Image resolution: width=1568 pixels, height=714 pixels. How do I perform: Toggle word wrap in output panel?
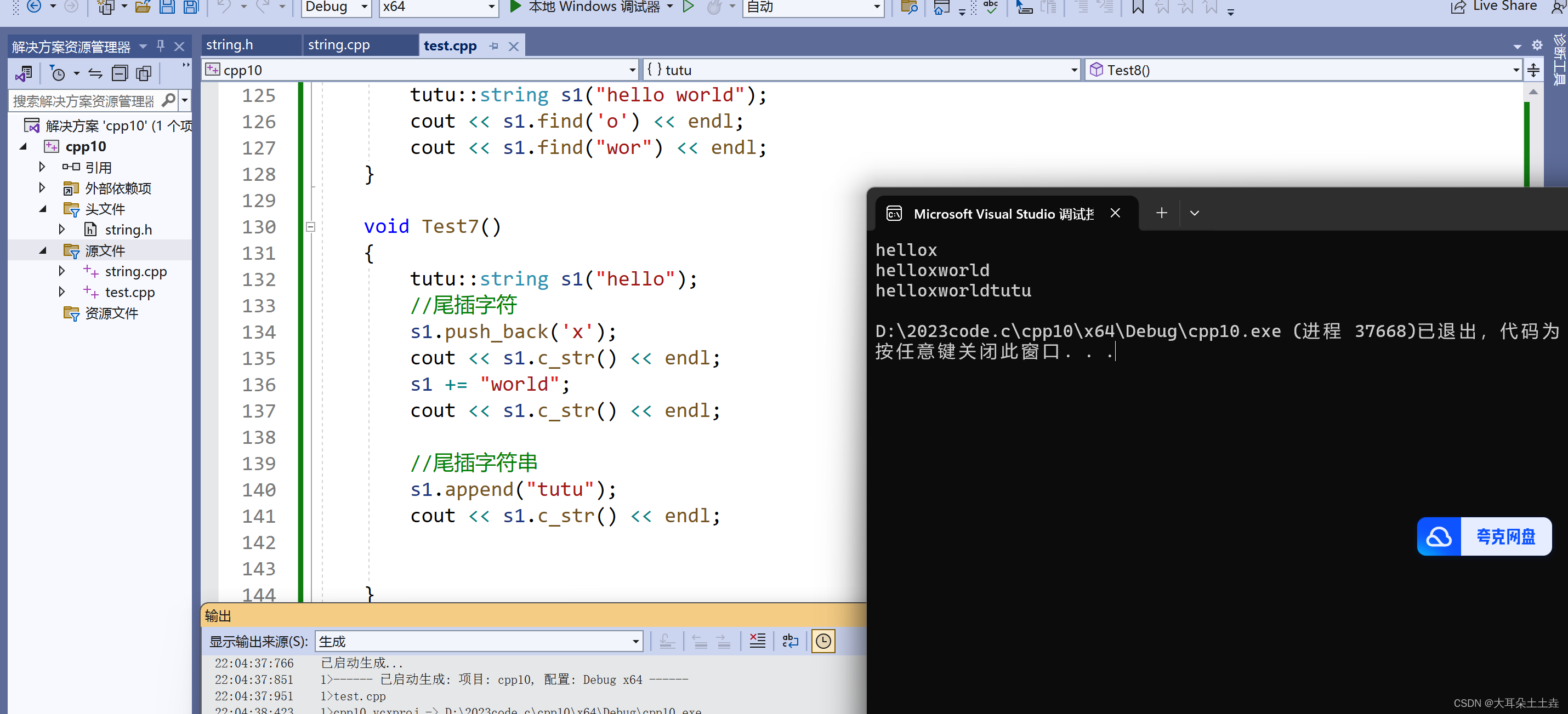click(790, 641)
